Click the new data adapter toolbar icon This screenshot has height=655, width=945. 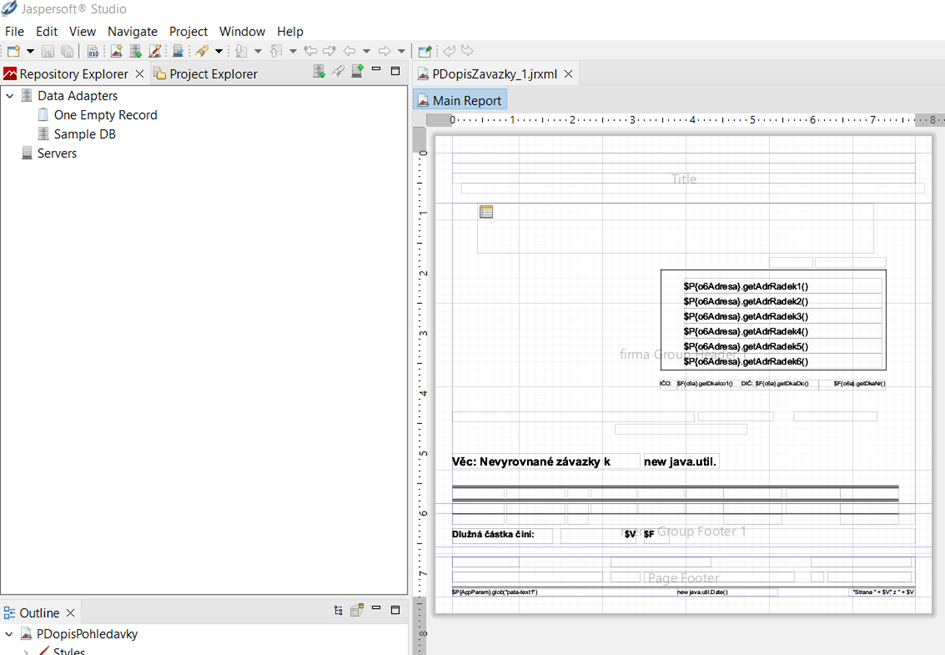pos(136,51)
